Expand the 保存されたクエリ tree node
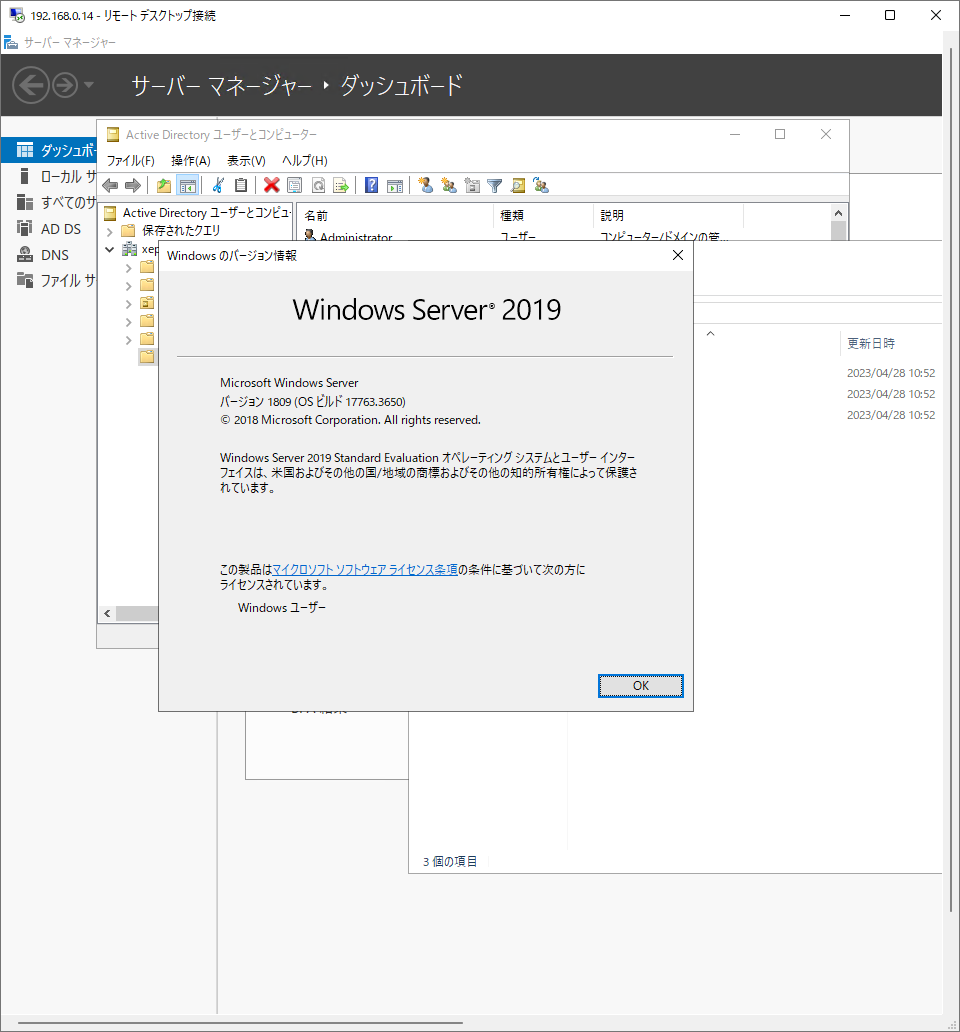The image size is (960, 1032). [x=110, y=232]
